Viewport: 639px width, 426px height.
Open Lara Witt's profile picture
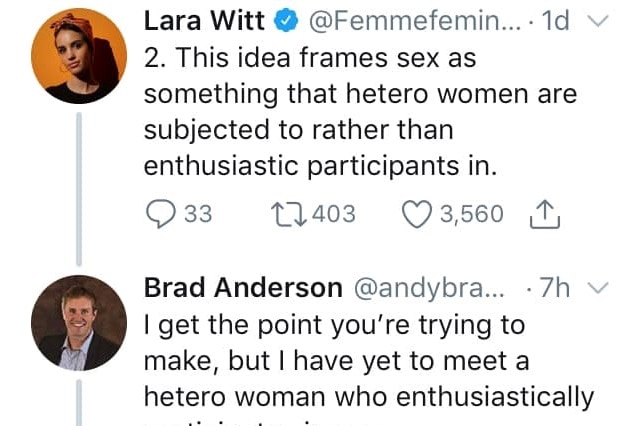pos(79,56)
